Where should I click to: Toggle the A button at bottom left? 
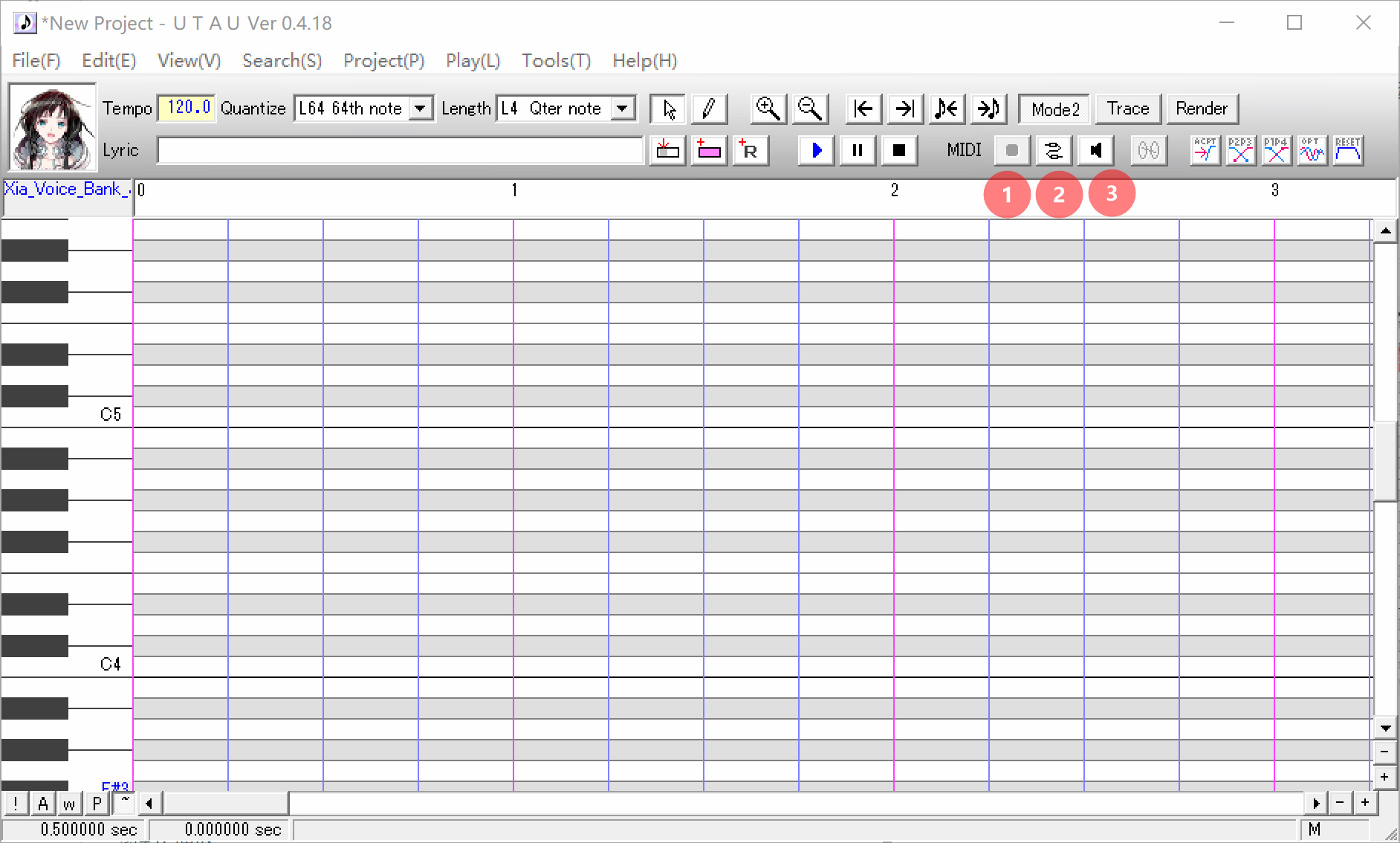(42, 804)
